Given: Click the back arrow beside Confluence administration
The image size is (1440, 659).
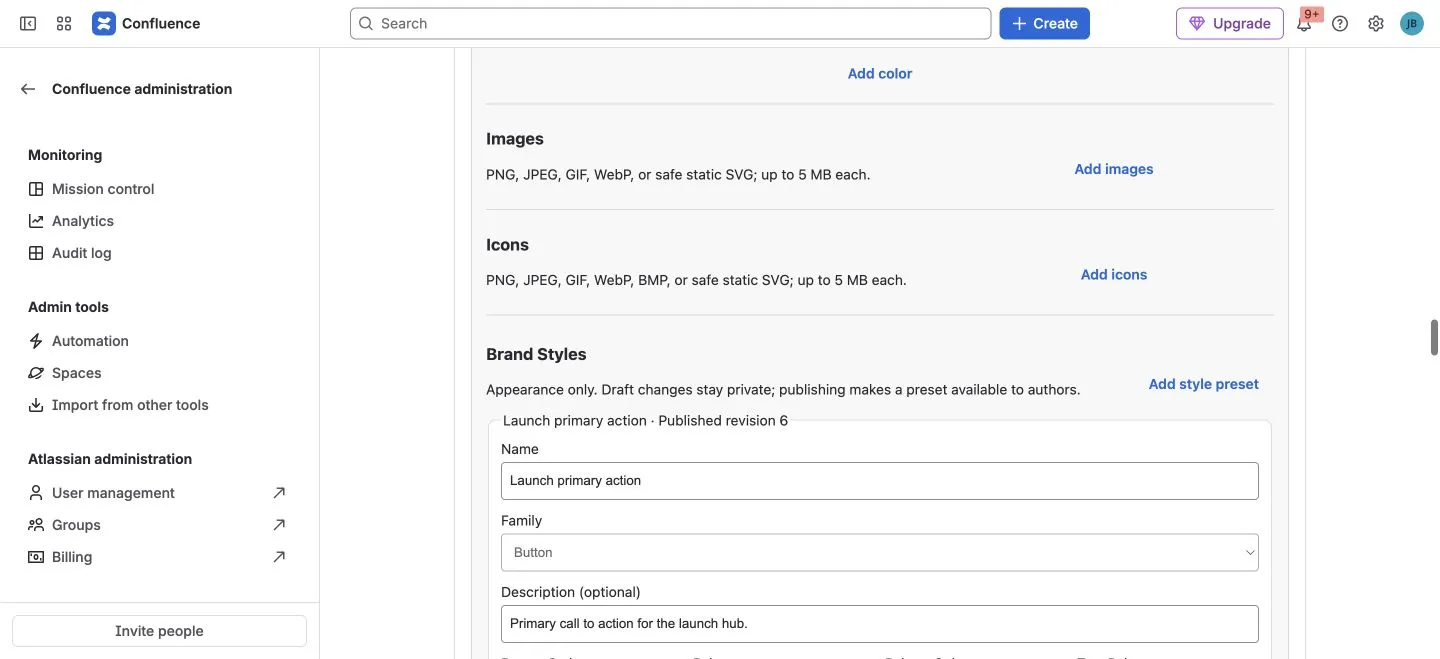Looking at the screenshot, I should click(28, 89).
